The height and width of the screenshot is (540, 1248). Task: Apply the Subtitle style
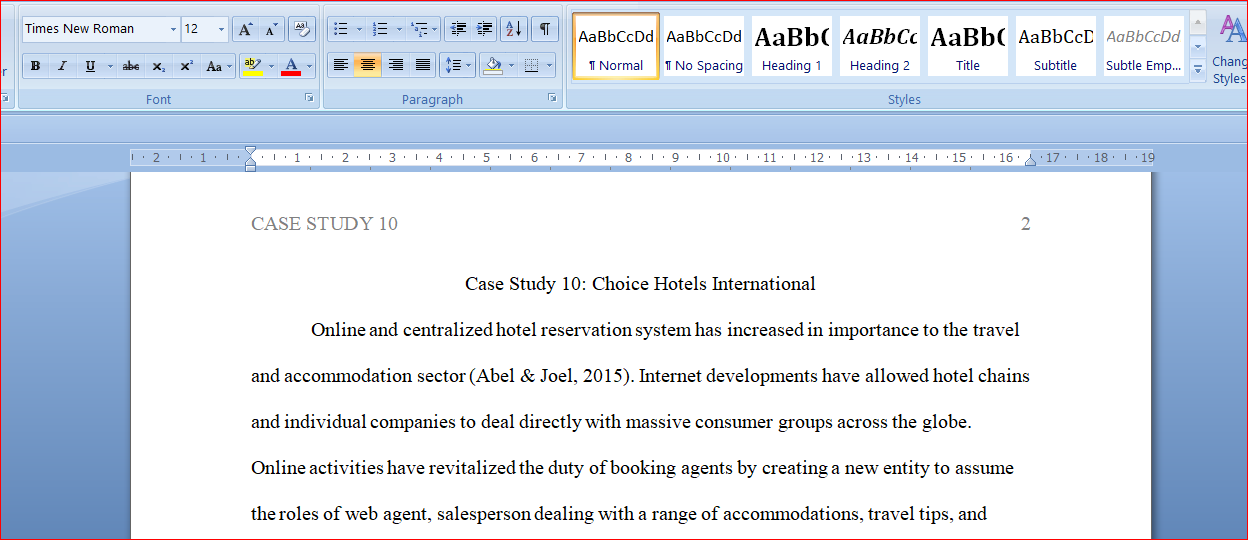coord(1056,46)
